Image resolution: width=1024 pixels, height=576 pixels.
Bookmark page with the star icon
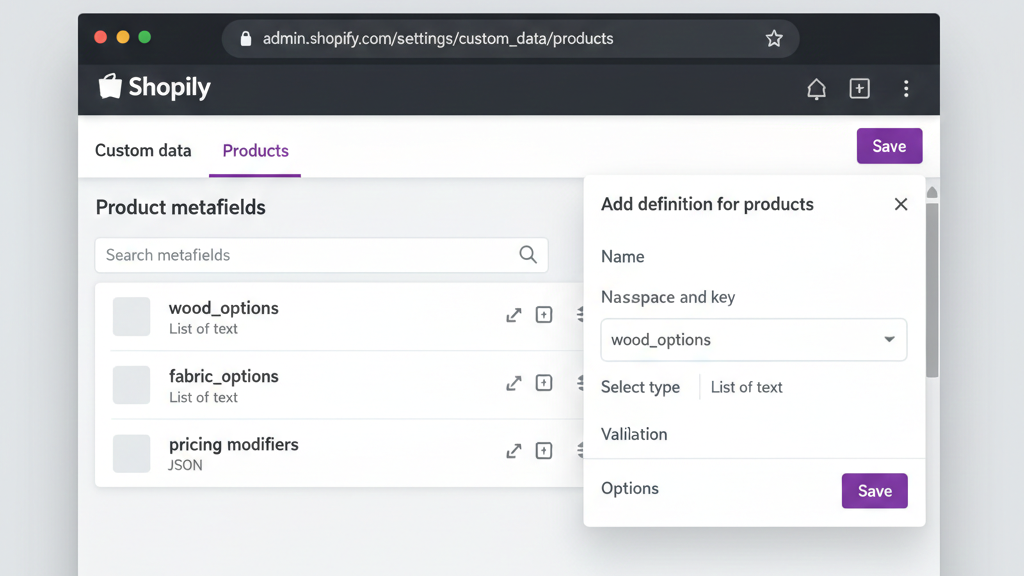[774, 39]
